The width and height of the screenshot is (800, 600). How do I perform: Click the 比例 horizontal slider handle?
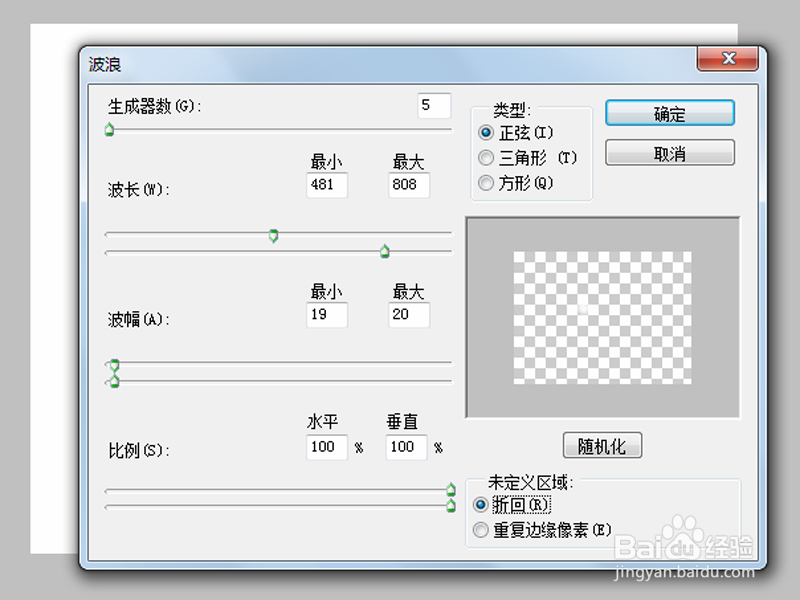451,490
